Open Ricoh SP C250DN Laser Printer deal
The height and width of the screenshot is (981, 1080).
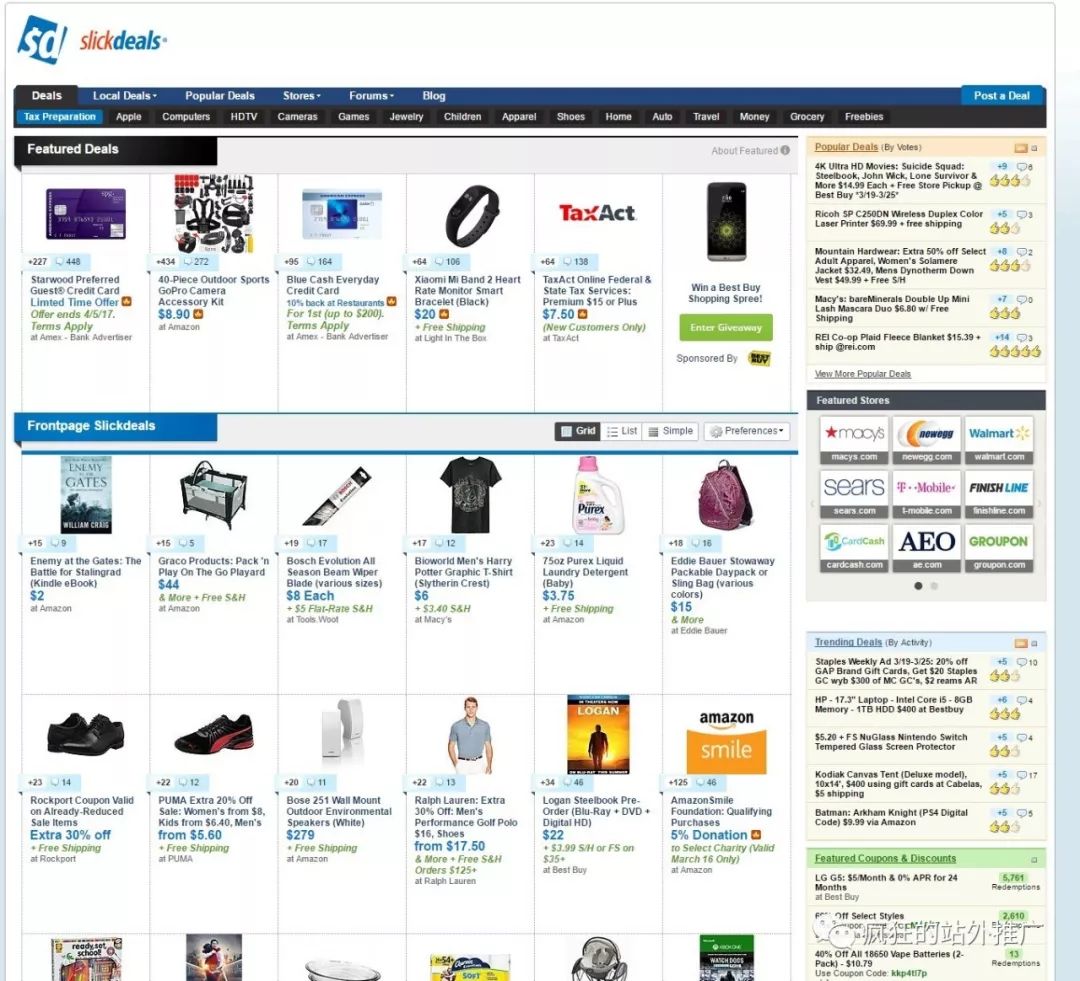click(x=899, y=219)
